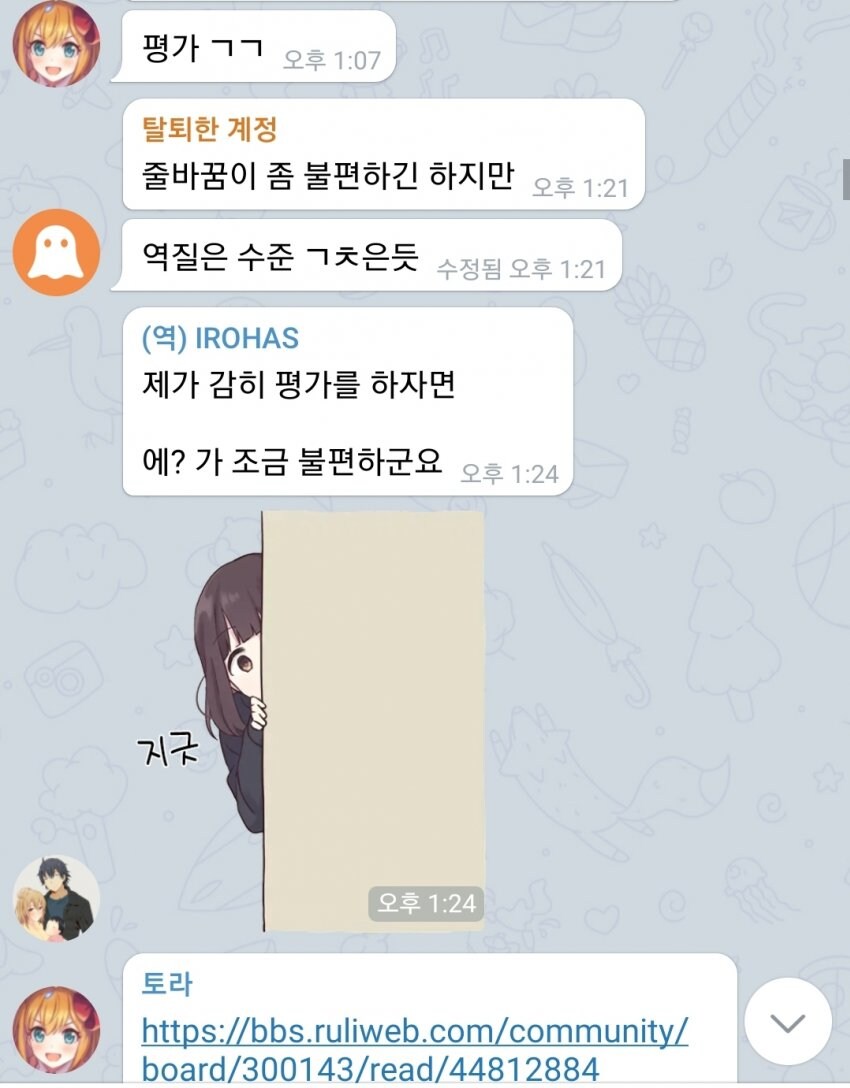Tap the 토라 sender name
The image size is (850, 1088).
click(167, 984)
